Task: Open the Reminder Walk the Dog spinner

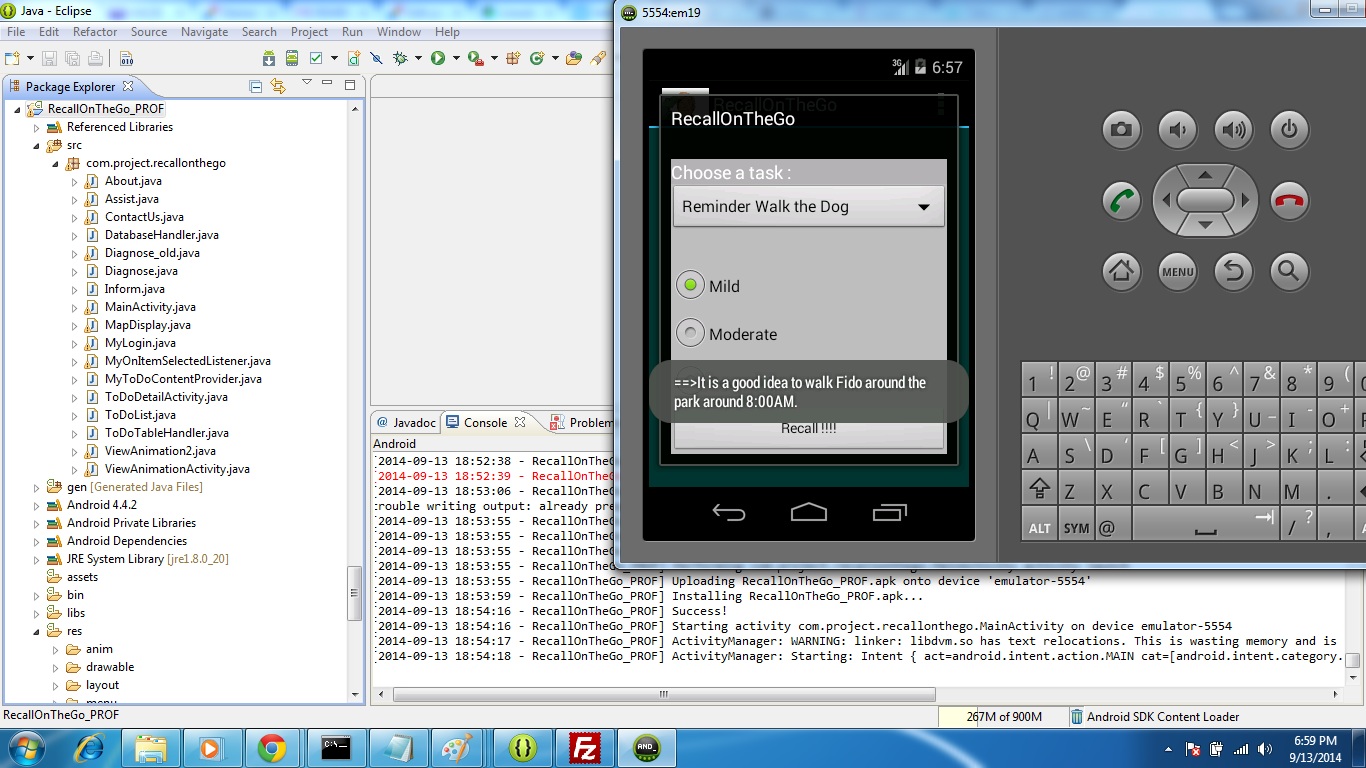Action: click(x=808, y=207)
